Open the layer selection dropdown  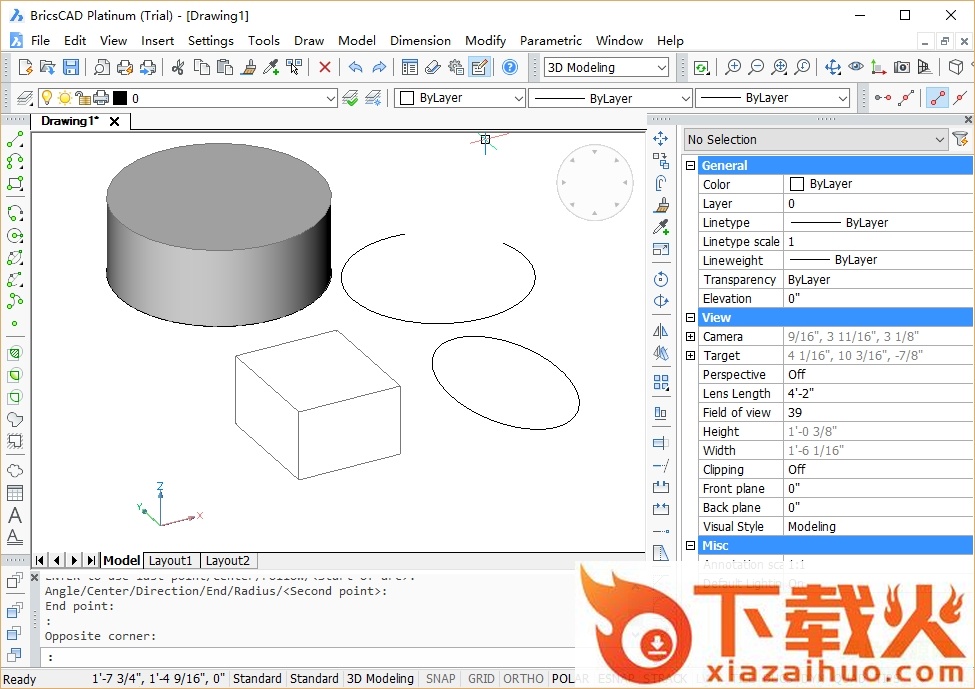[x=234, y=98]
